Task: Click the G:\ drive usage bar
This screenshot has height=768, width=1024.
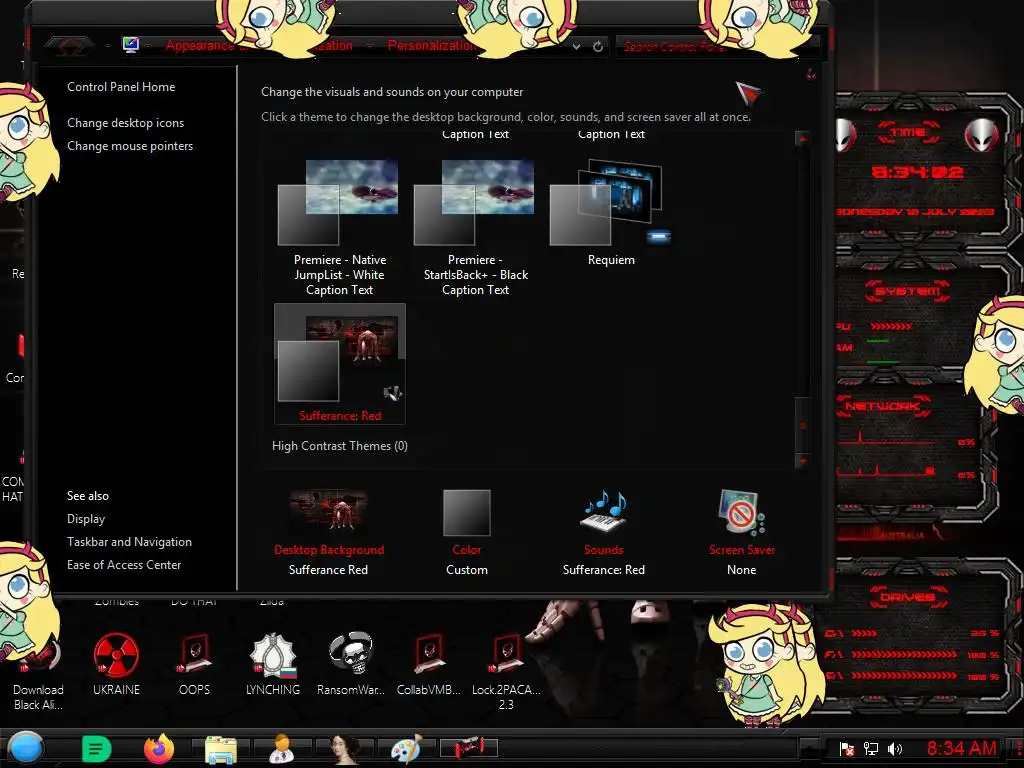Action: tap(904, 675)
